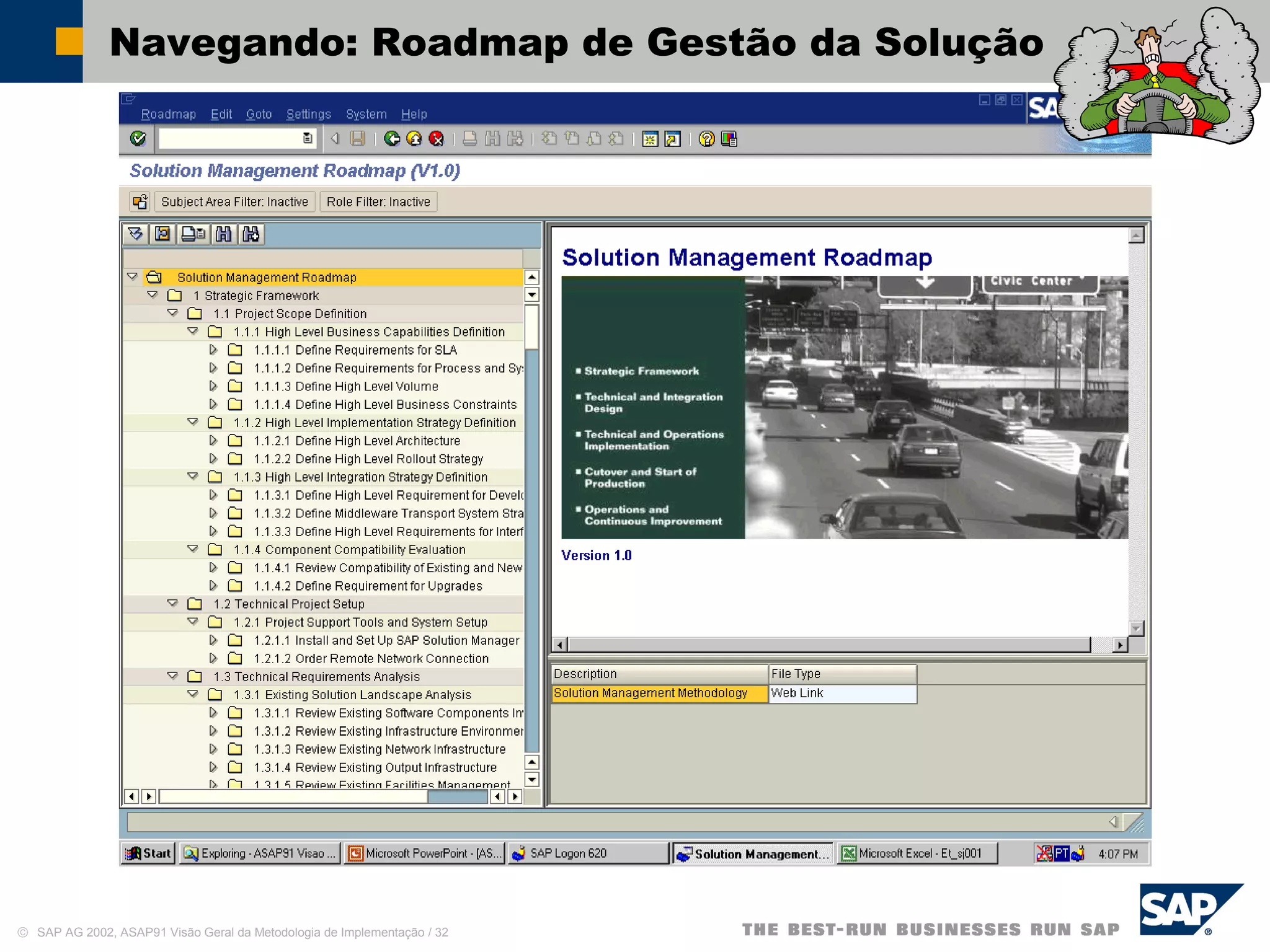
Task: Click the Find Next icon in main toolbar
Action: tap(515, 139)
